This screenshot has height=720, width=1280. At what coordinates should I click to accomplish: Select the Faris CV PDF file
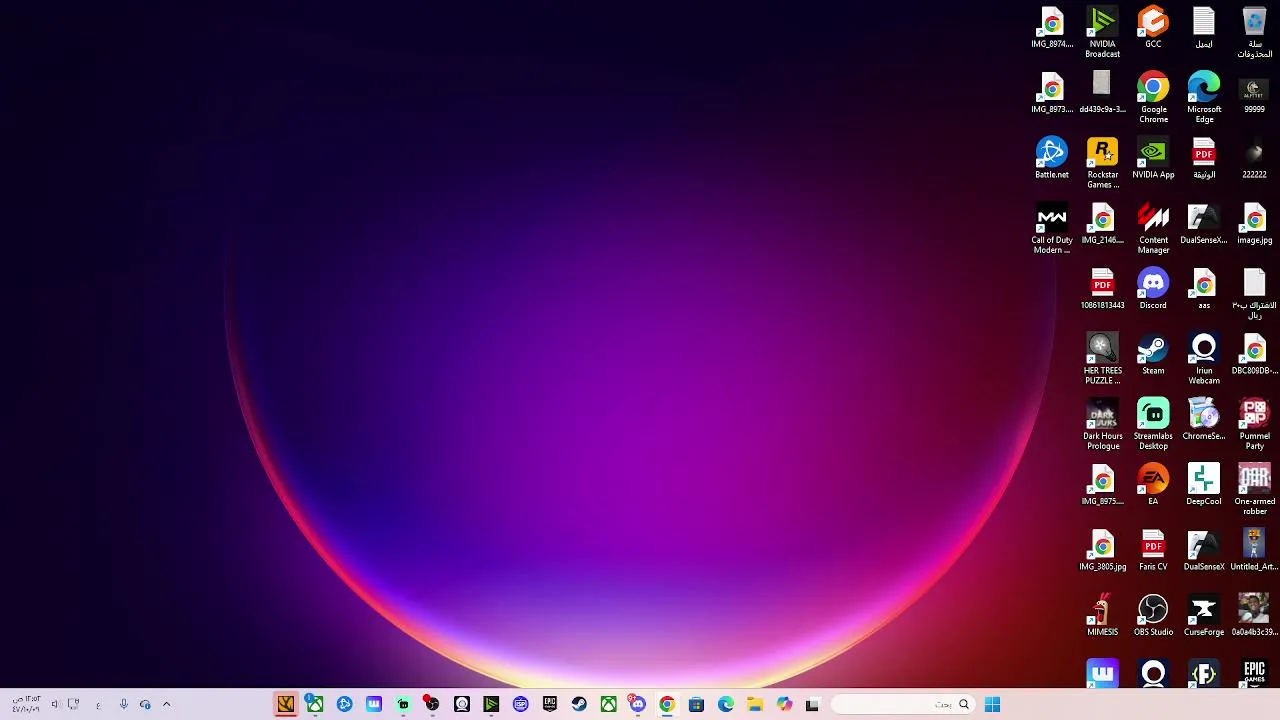pos(1153,550)
